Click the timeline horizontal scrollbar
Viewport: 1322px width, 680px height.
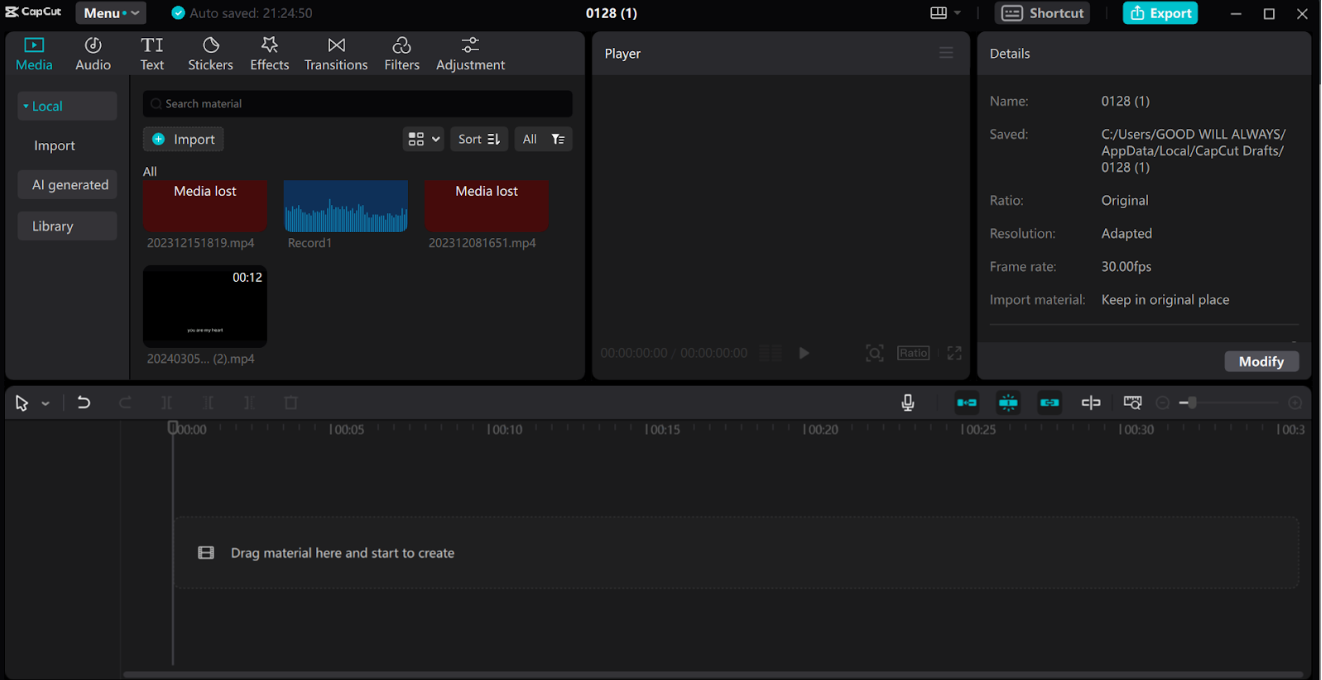tap(714, 674)
